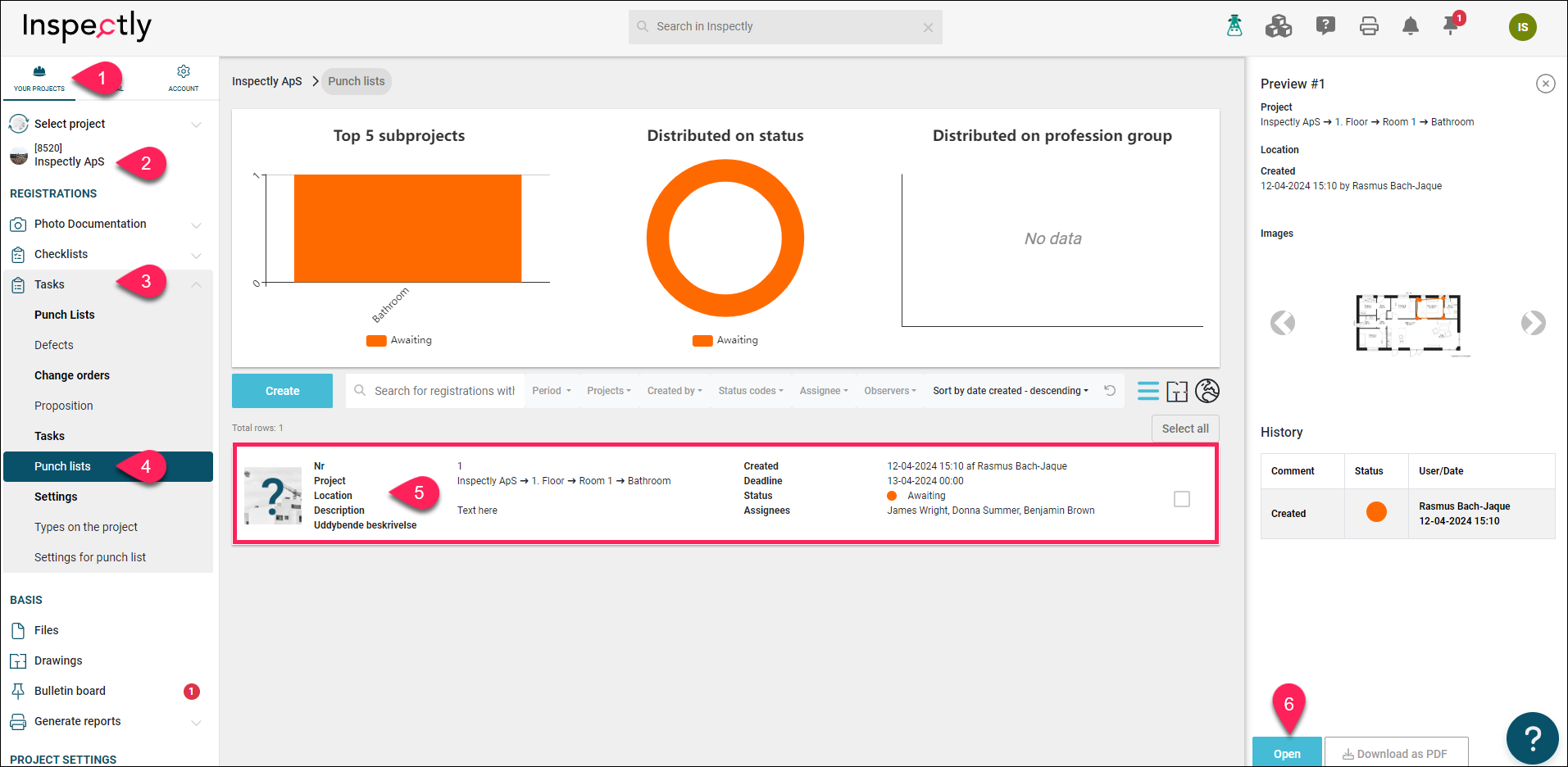Screen dimensions: 1568x767
Task: Open the help question bubble icon
Action: [1325, 26]
